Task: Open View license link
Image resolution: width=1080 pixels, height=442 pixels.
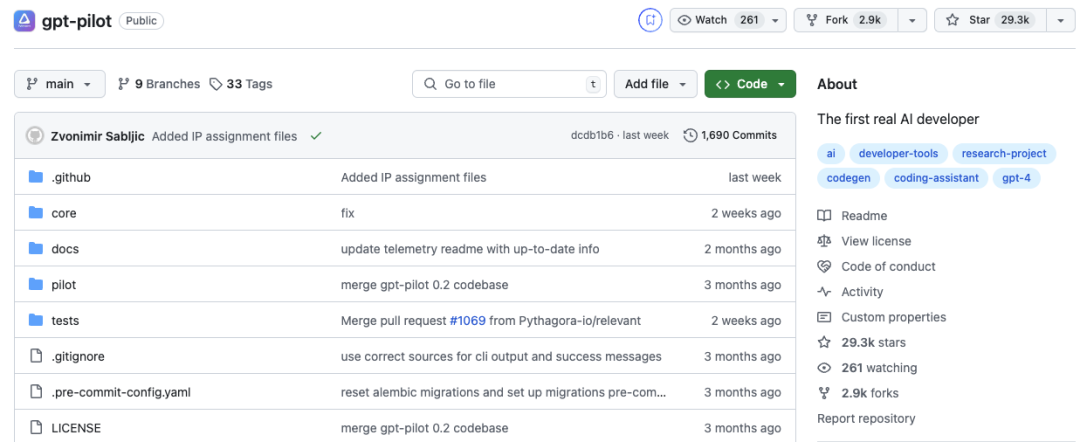Action: (x=864, y=242)
